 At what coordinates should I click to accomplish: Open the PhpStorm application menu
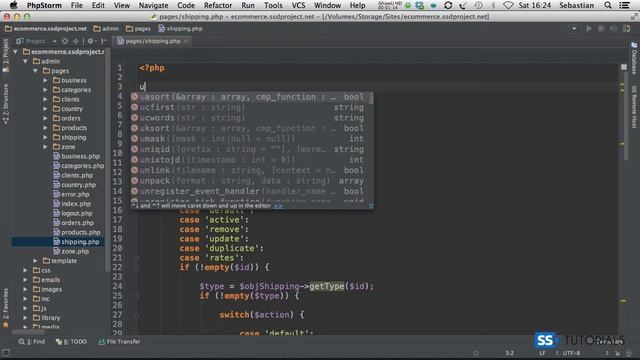[x=44, y=5]
